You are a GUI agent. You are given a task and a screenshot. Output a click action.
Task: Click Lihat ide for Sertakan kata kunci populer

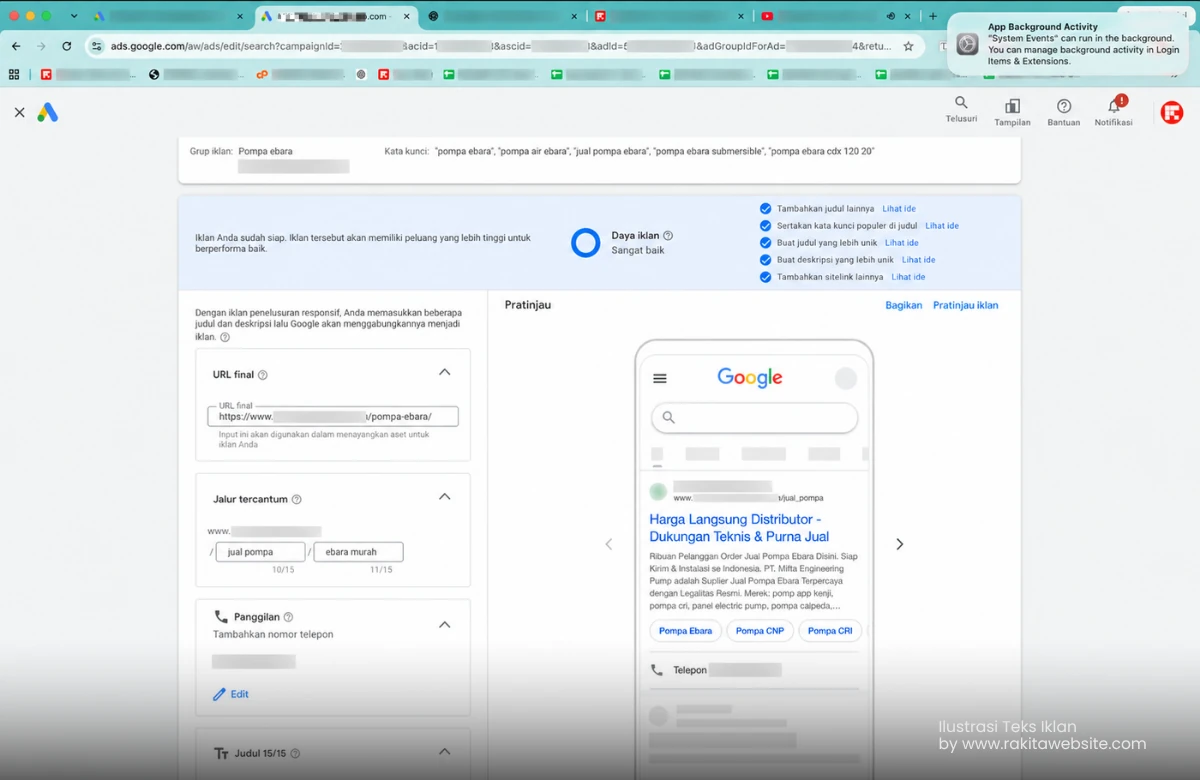[x=942, y=226]
